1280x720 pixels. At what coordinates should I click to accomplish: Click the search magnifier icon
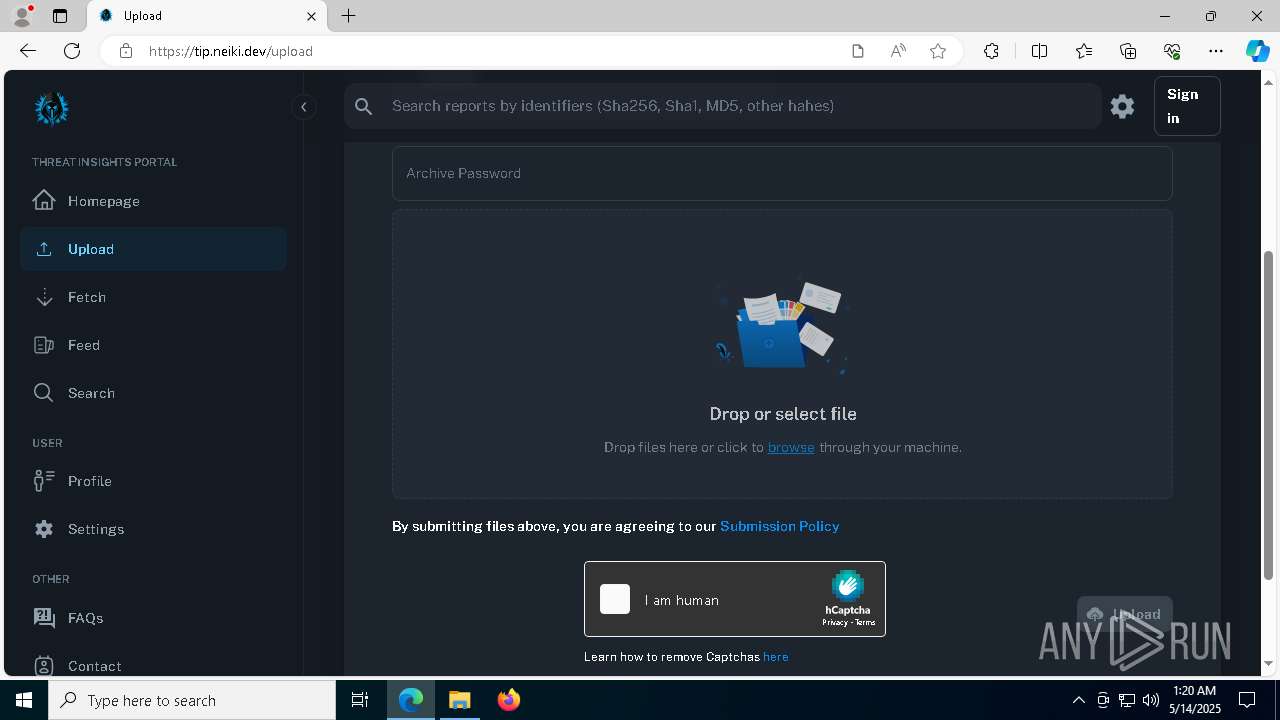[x=364, y=106]
